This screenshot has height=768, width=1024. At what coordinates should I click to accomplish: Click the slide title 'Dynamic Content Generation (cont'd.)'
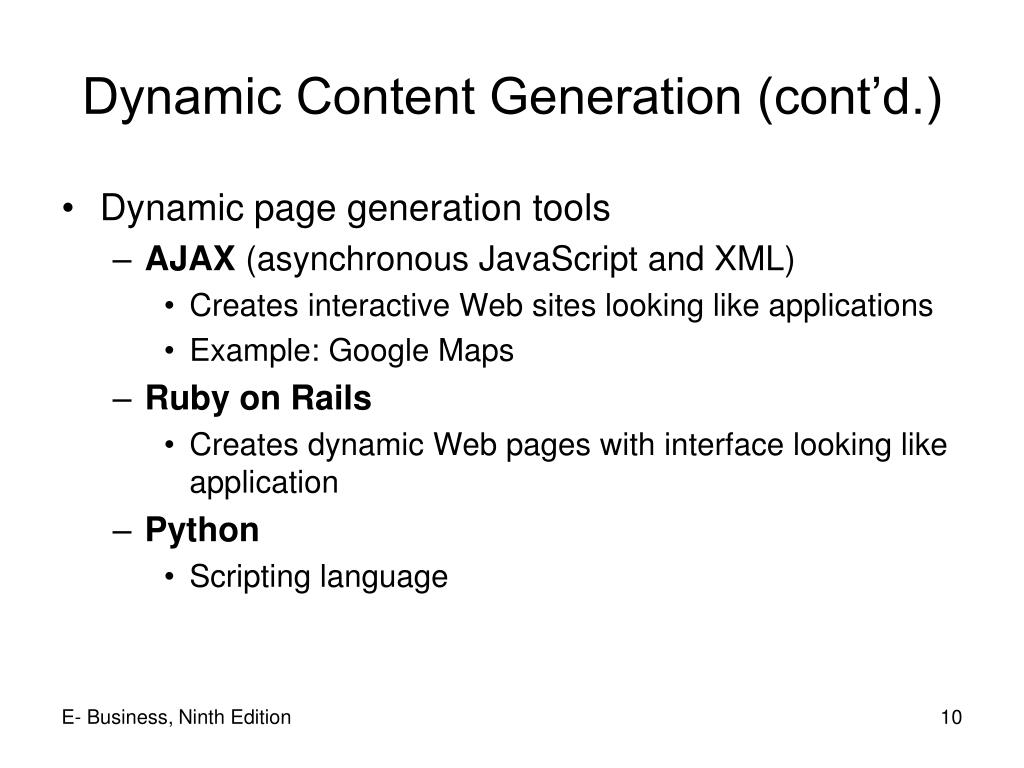(512, 98)
